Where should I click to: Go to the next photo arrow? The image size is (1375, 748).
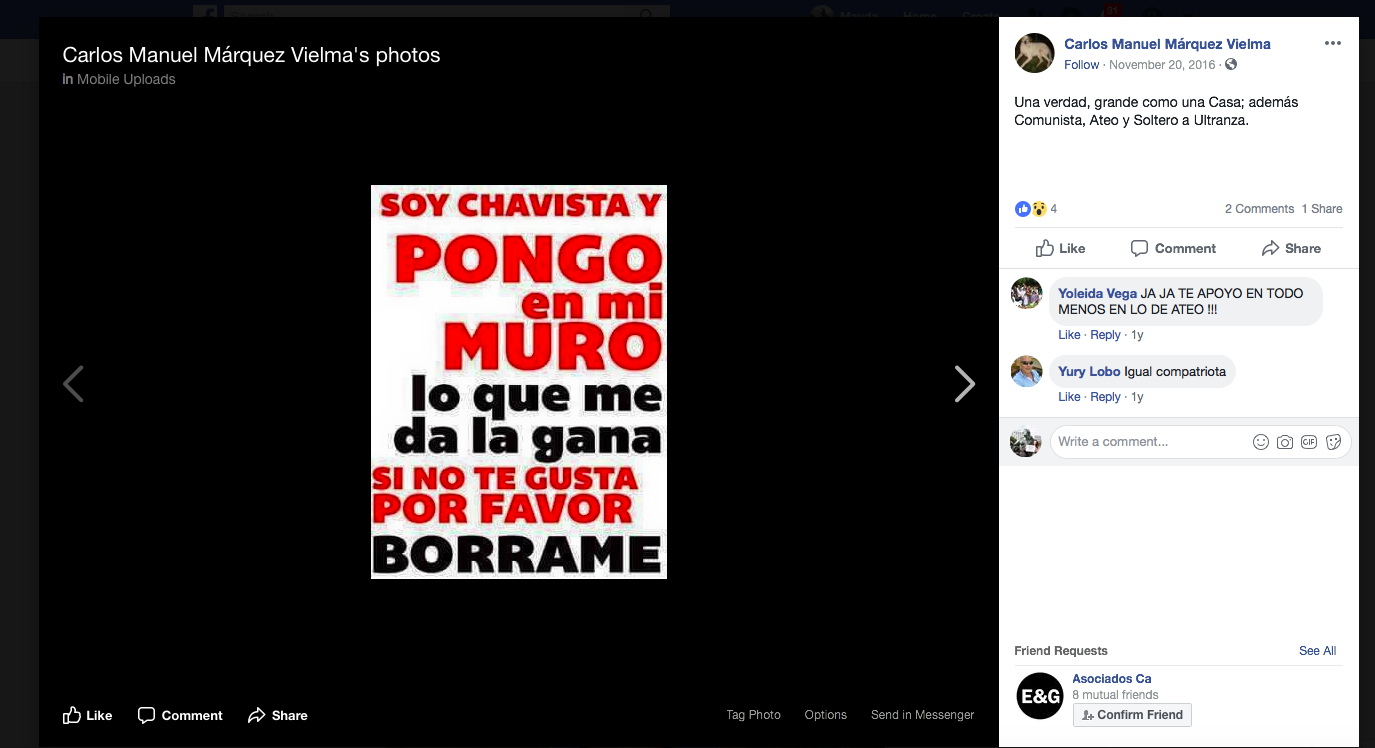964,384
